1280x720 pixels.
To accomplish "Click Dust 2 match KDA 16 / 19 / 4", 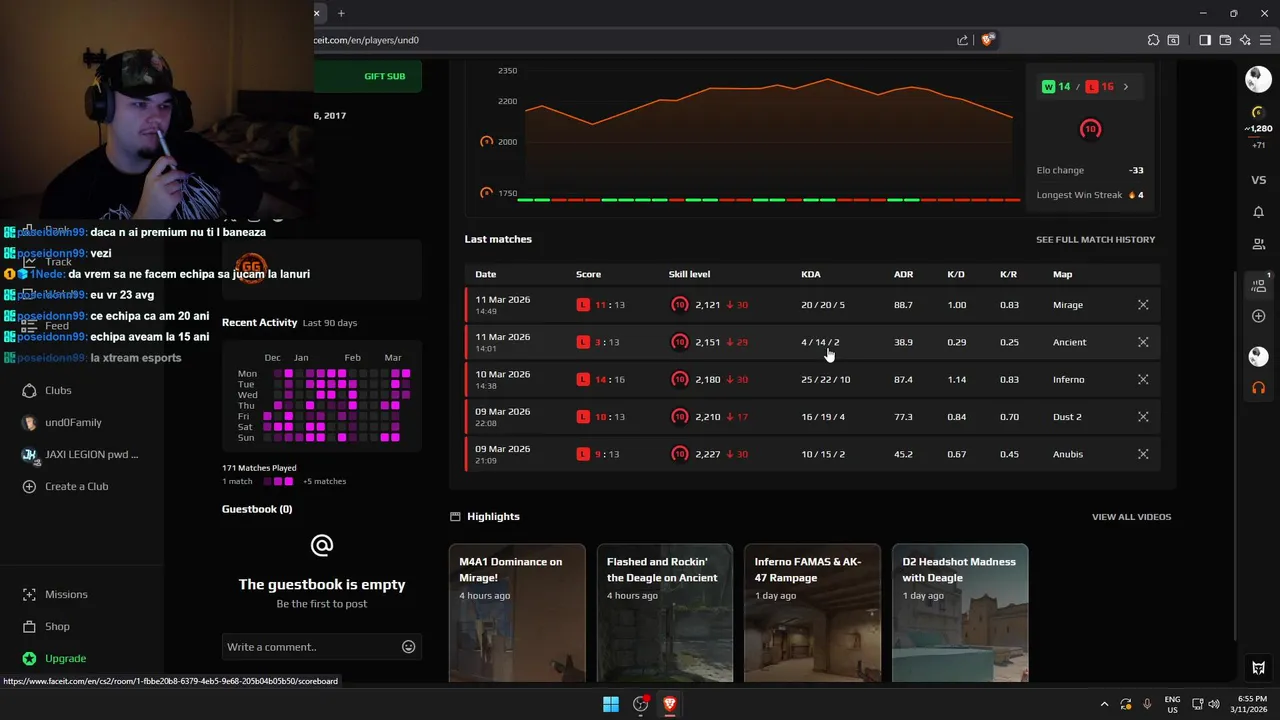I will [823, 417].
